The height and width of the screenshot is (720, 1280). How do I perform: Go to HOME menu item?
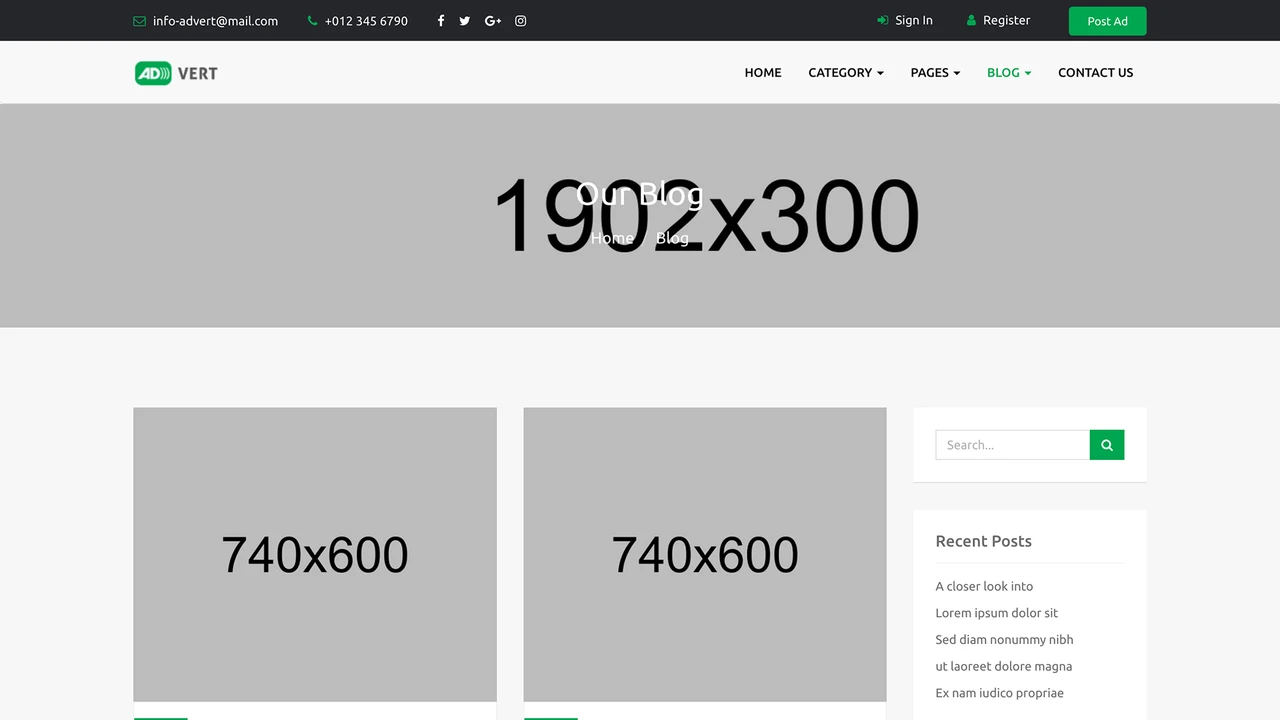point(763,73)
